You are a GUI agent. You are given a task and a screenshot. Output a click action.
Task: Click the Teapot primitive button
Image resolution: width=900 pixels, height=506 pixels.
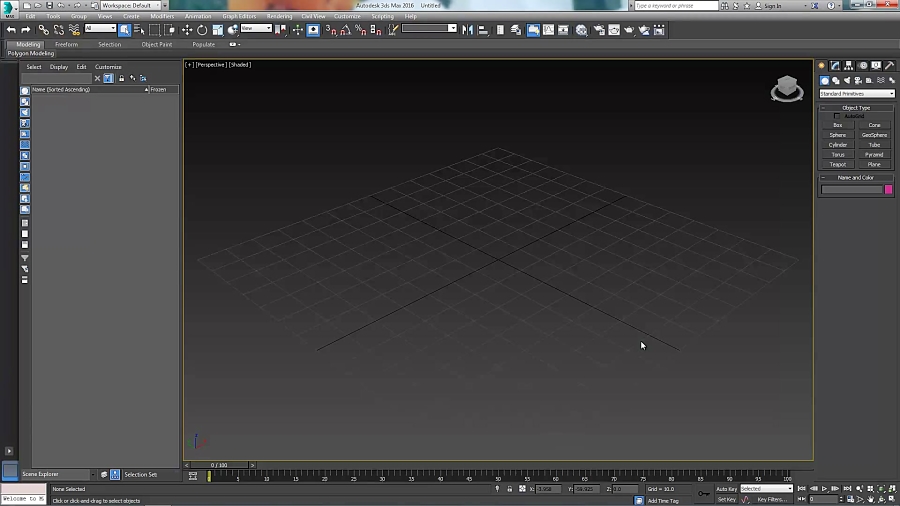coord(838,164)
